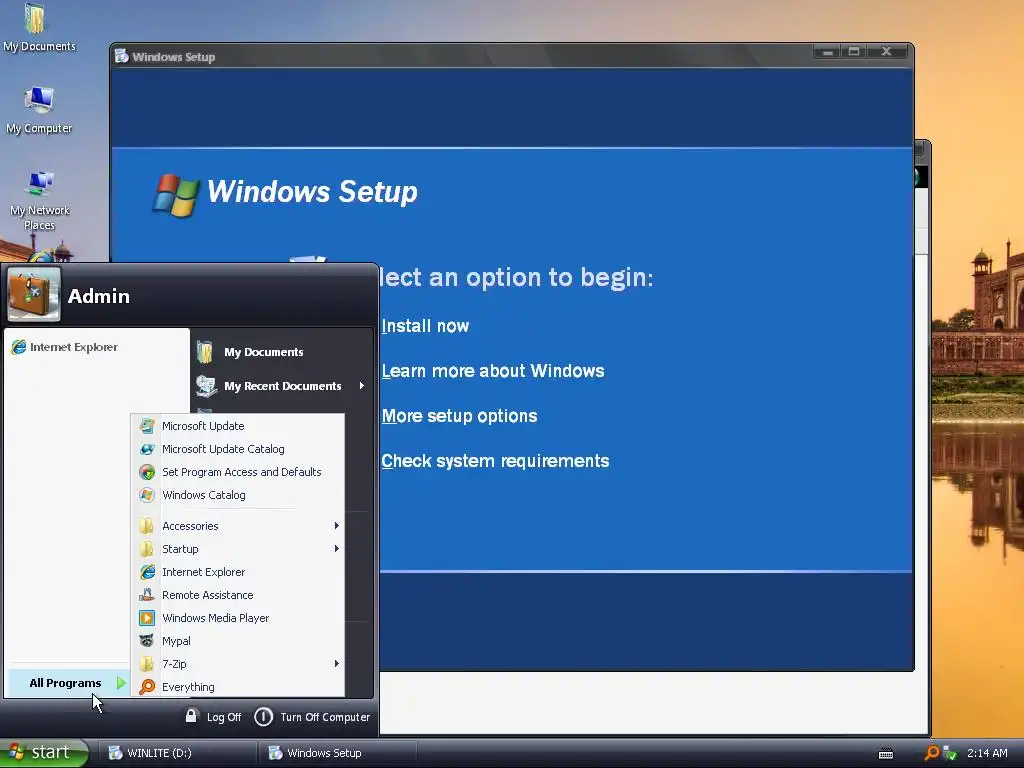This screenshot has width=1024, height=768.
Task: Click Internet Explorer icon in All Programs
Action: [147, 572]
